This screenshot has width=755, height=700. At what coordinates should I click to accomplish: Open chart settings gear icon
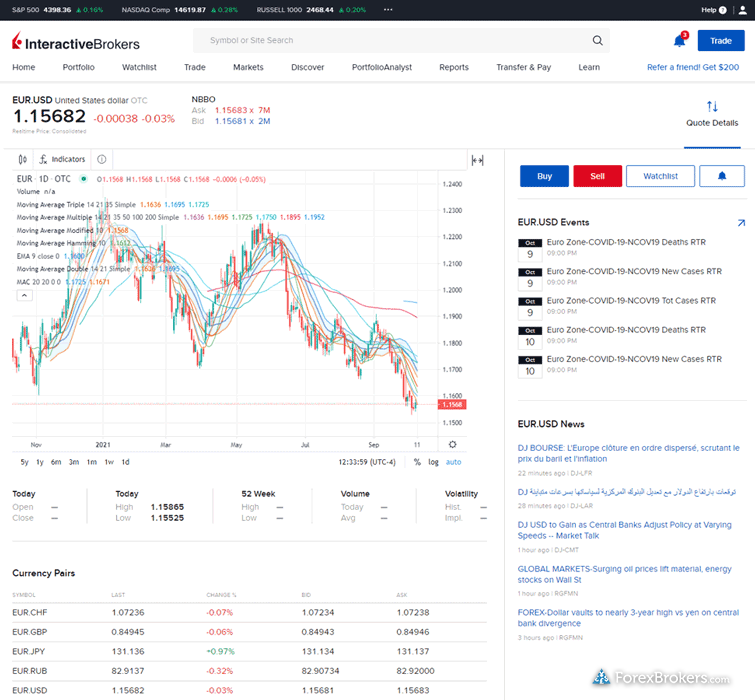click(x=453, y=444)
